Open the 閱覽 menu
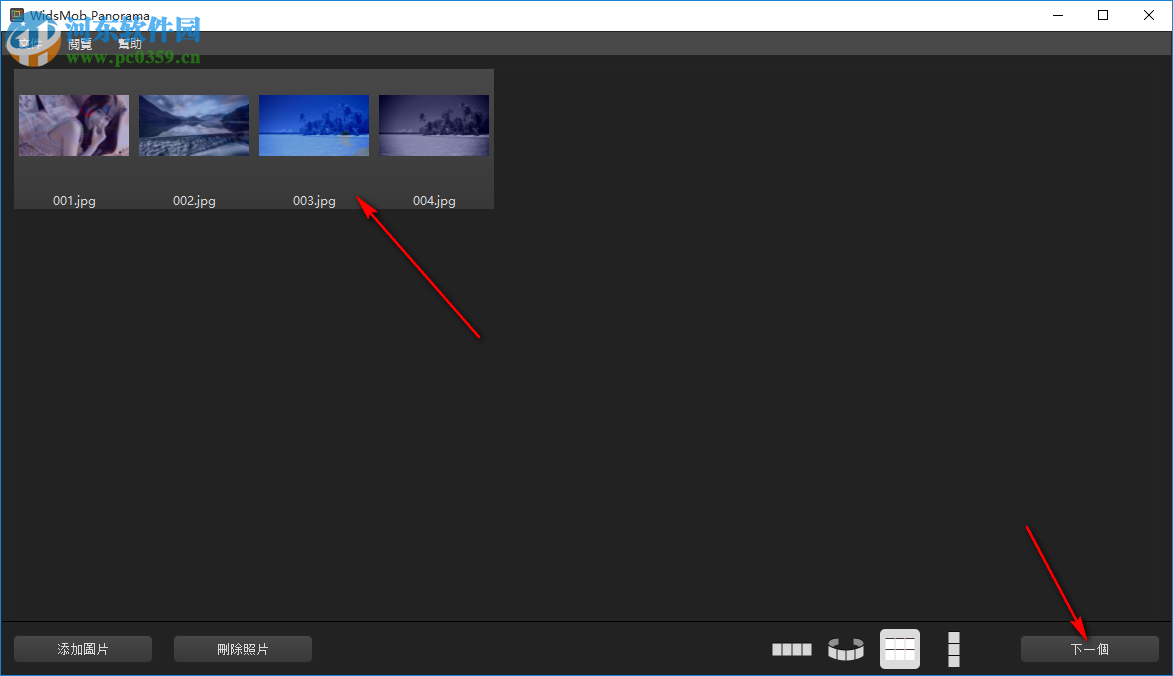The width and height of the screenshot is (1173, 676). click(x=79, y=42)
